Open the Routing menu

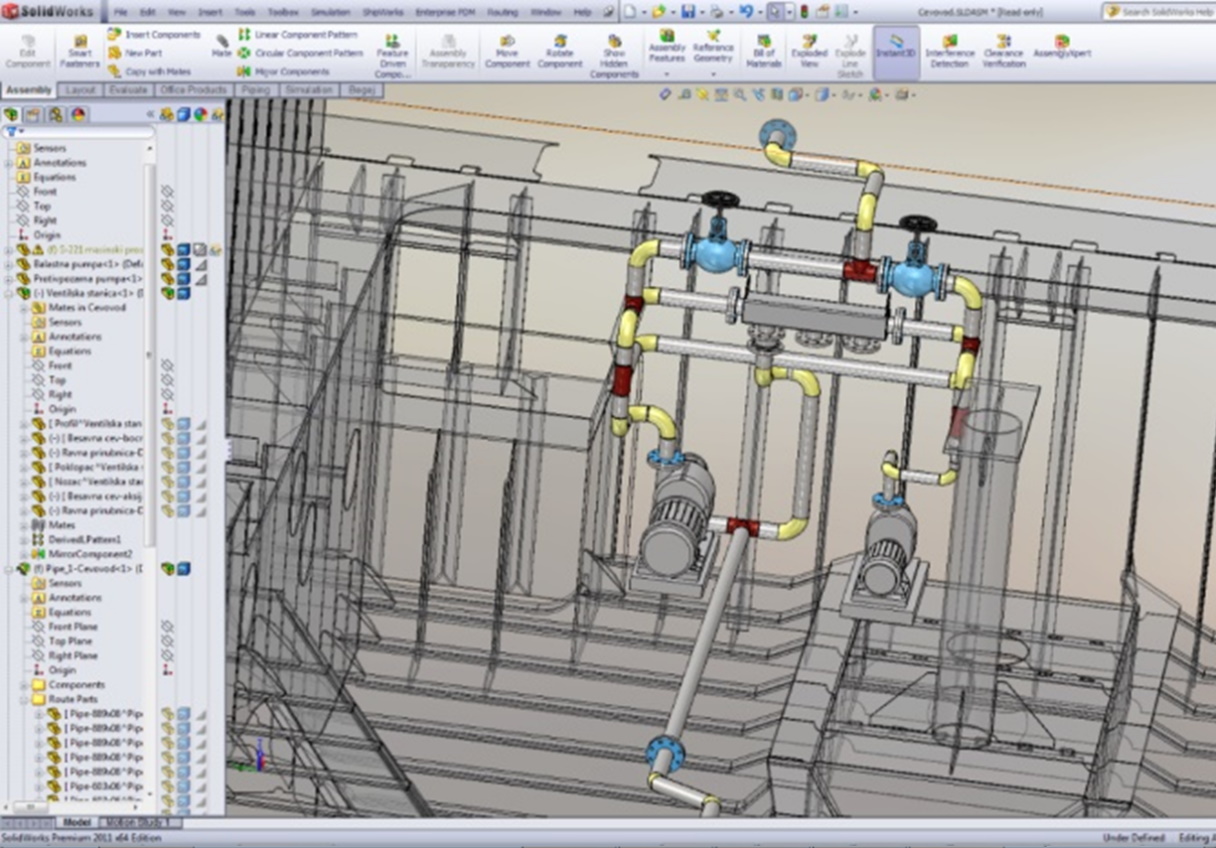pyautogui.click(x=502, y=12)
